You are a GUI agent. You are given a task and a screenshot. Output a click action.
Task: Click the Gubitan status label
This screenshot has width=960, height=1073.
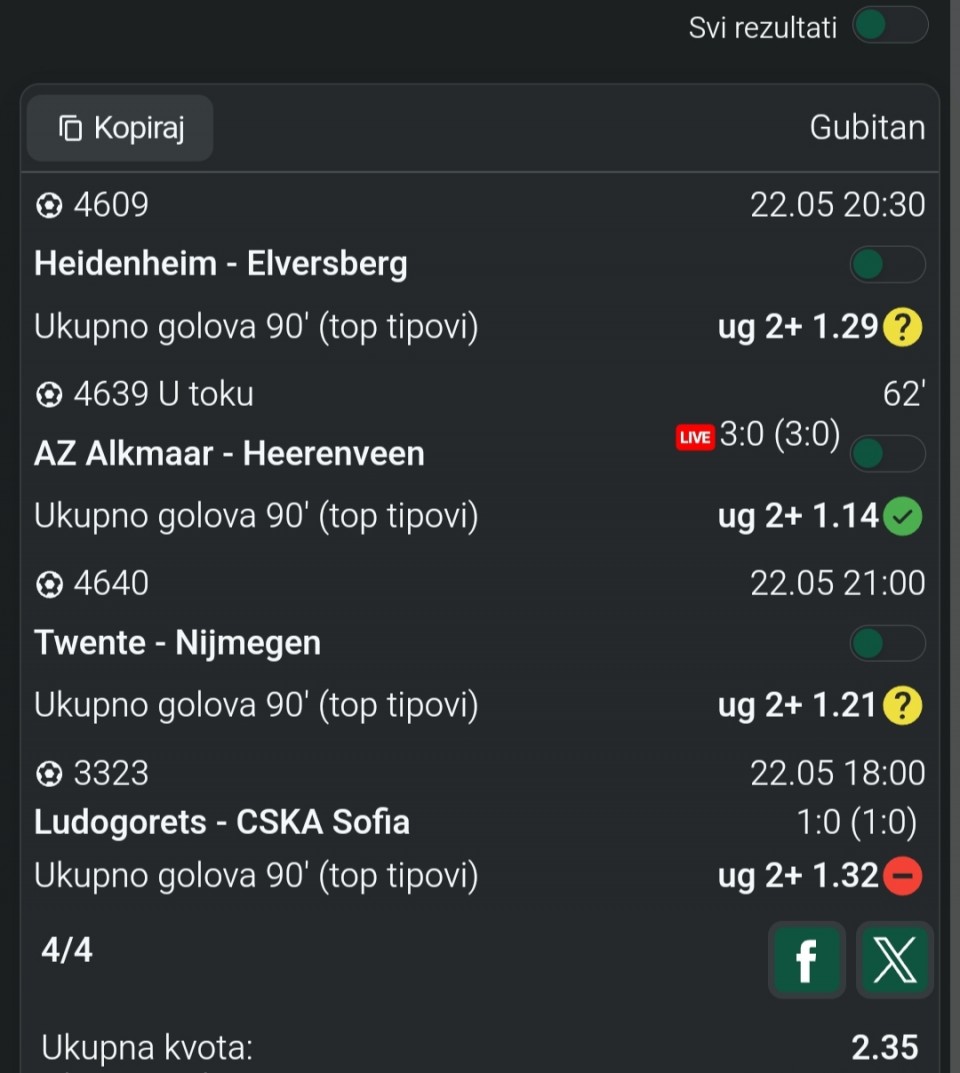coord(867,128)
